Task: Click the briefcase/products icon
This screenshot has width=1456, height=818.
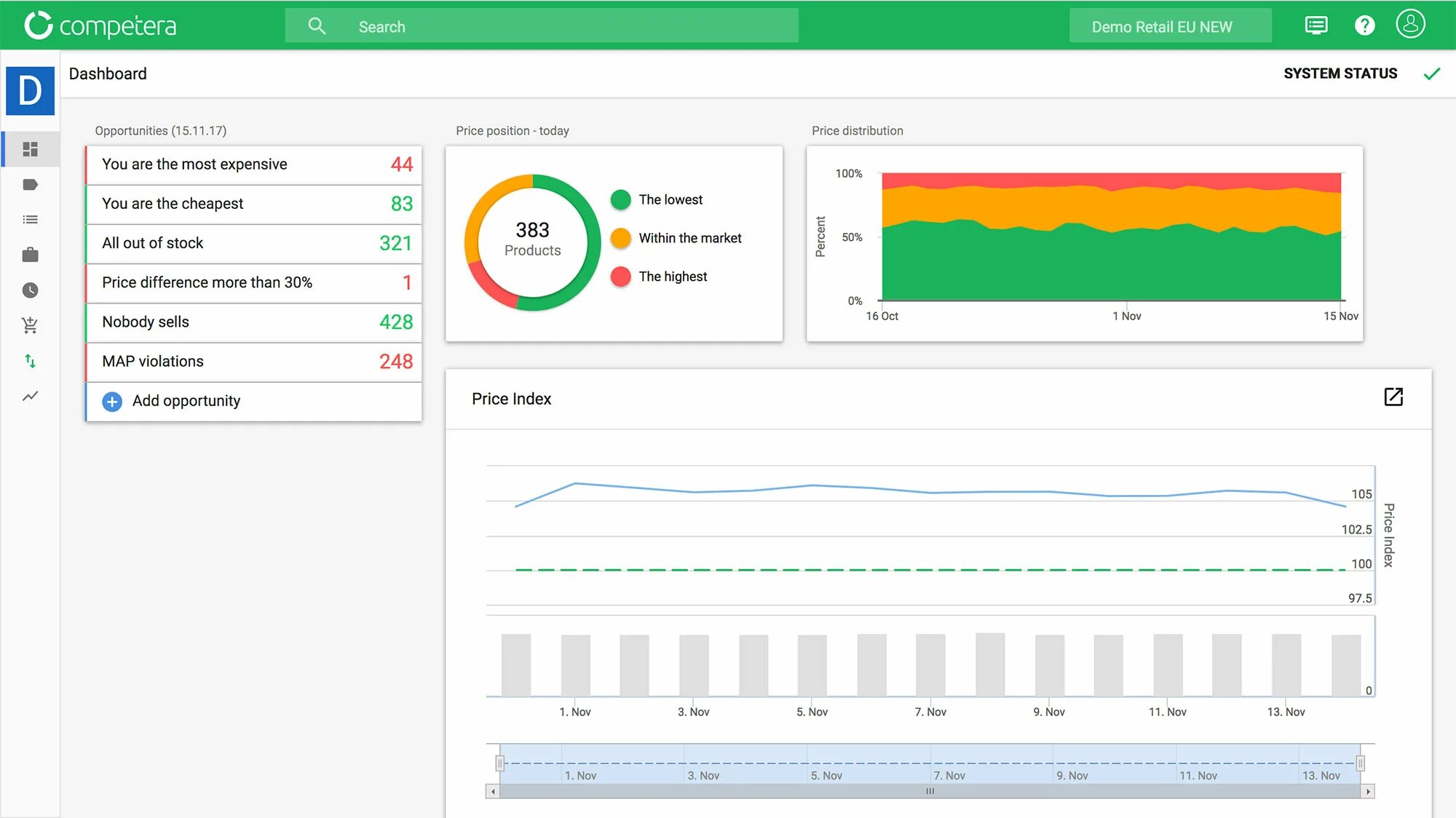Action: 30,254
